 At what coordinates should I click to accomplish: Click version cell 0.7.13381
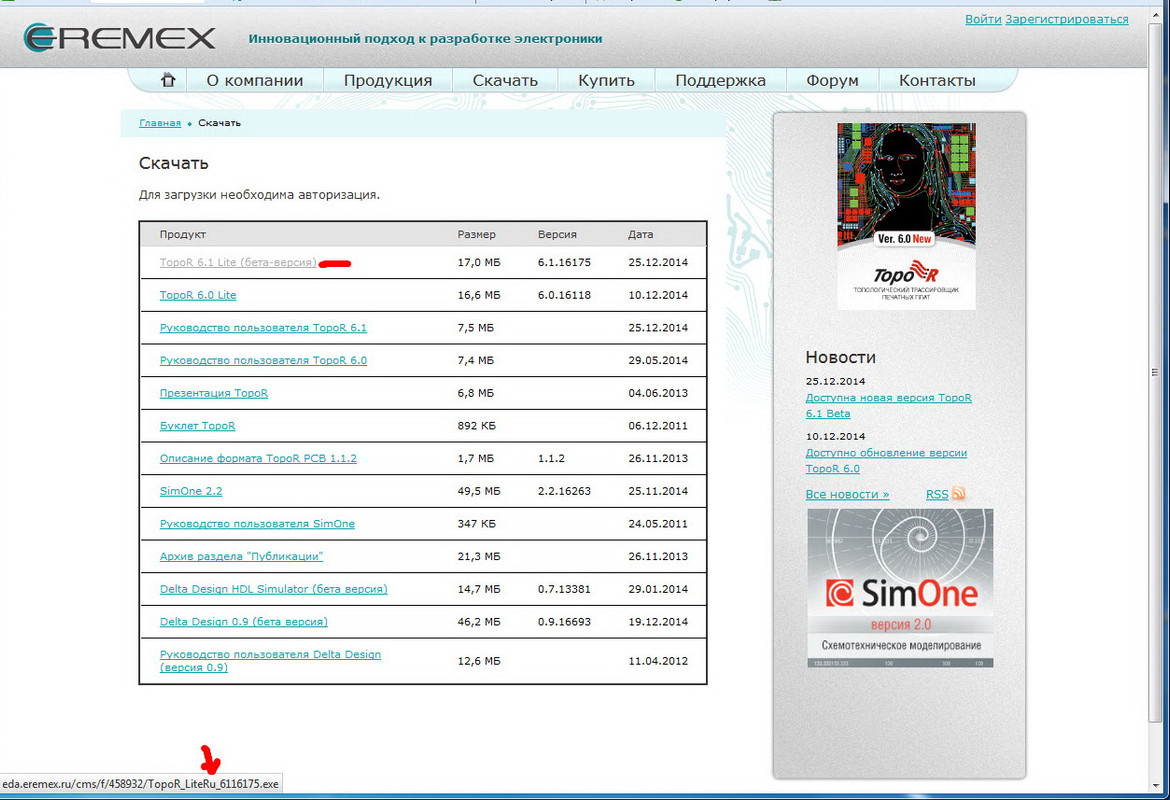[x=564, y=590]
